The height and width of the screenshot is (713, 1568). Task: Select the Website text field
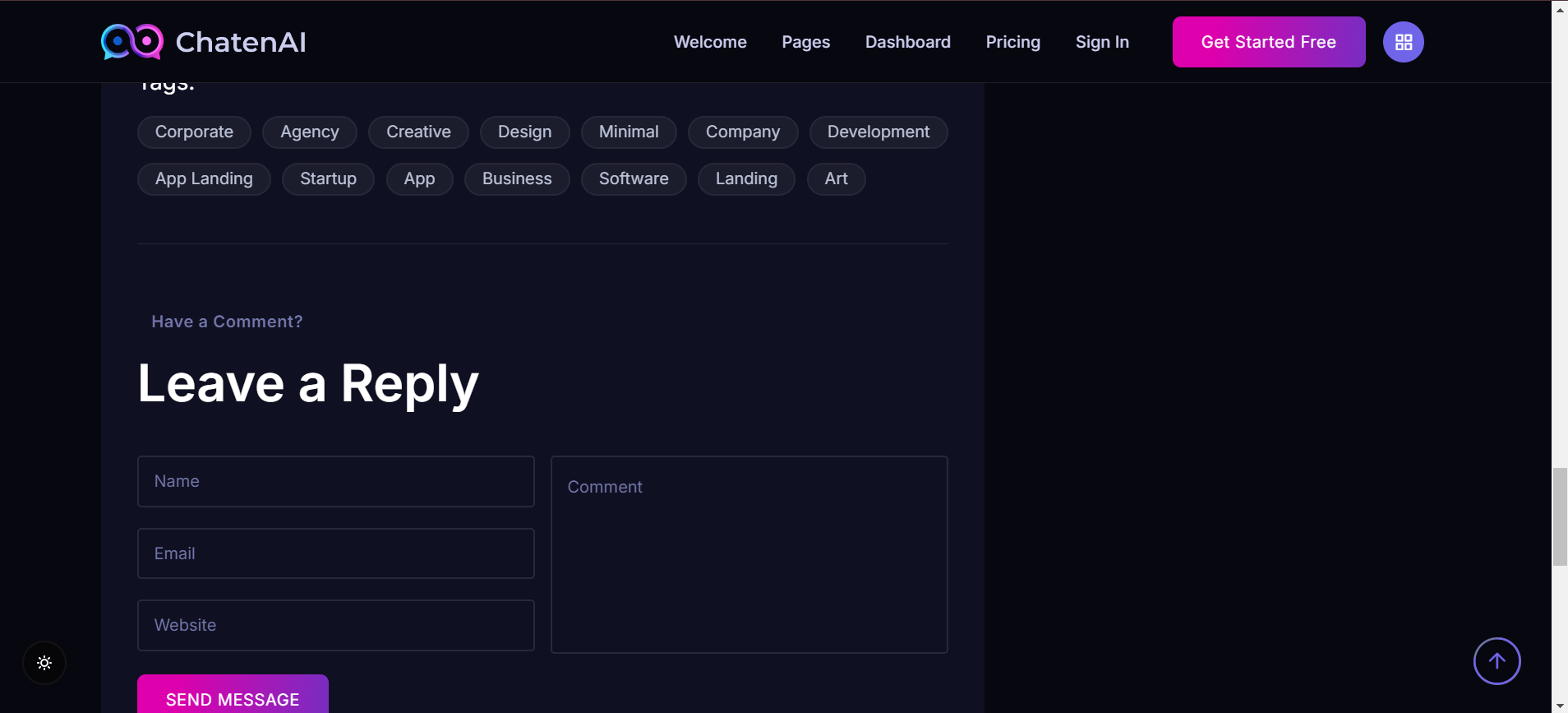(x=335, y=625)
